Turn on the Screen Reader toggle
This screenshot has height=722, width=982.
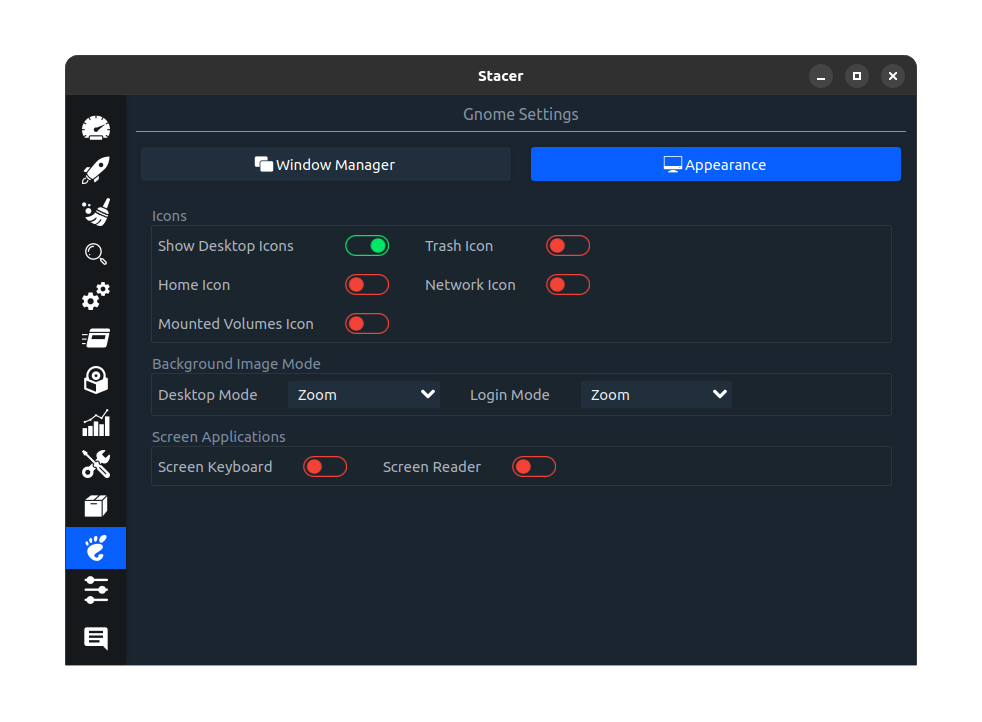534,467
